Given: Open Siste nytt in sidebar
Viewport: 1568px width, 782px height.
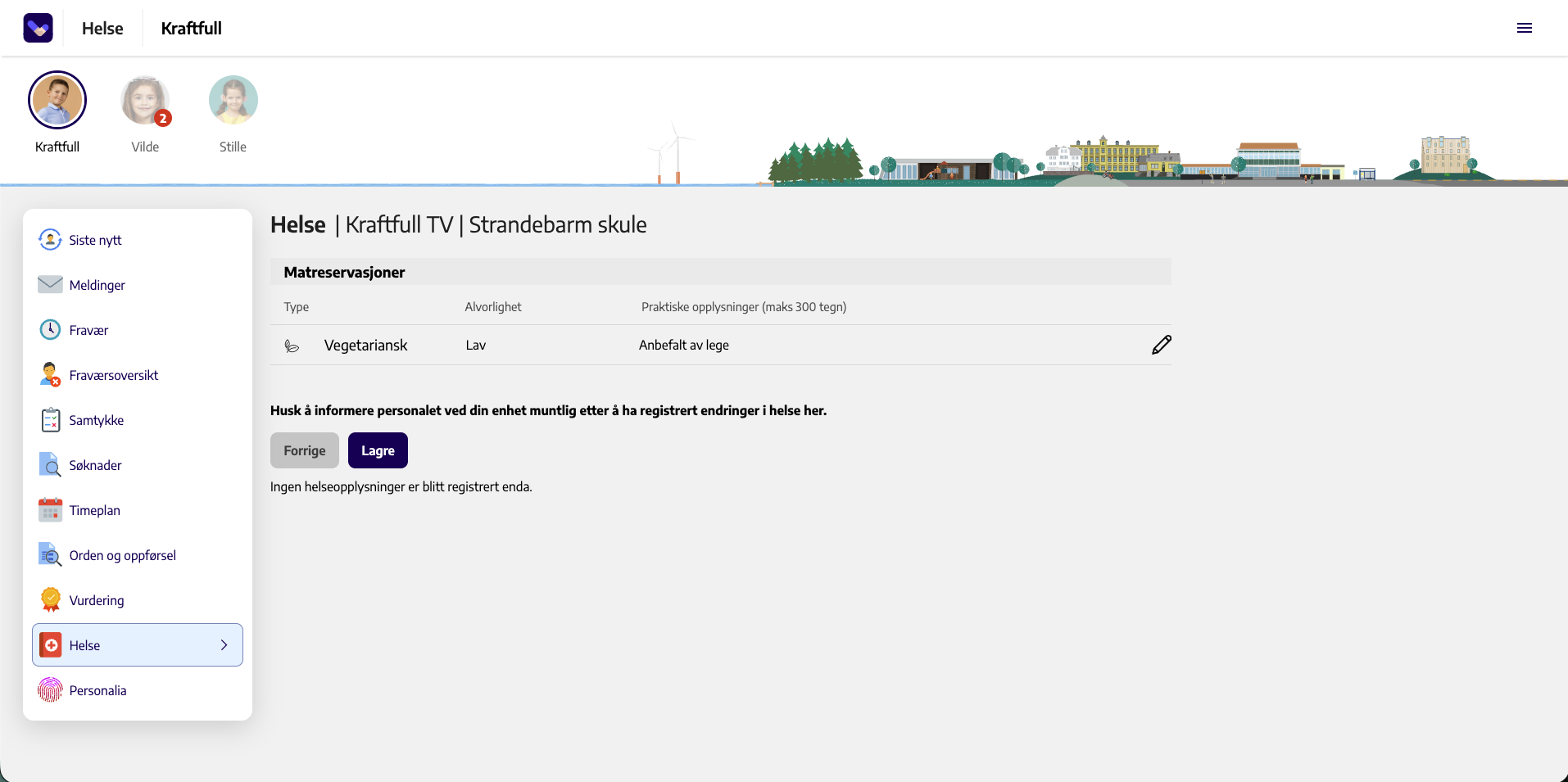Looking at the screenshot, I should 138,240.
